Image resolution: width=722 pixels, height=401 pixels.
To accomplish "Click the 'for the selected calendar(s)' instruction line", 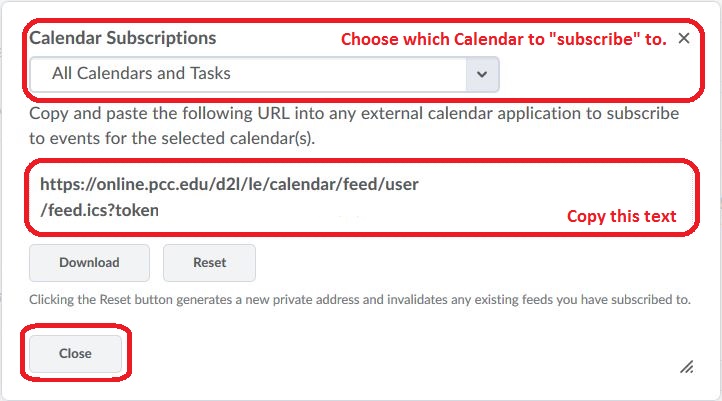I will click(x=172, y=138).
